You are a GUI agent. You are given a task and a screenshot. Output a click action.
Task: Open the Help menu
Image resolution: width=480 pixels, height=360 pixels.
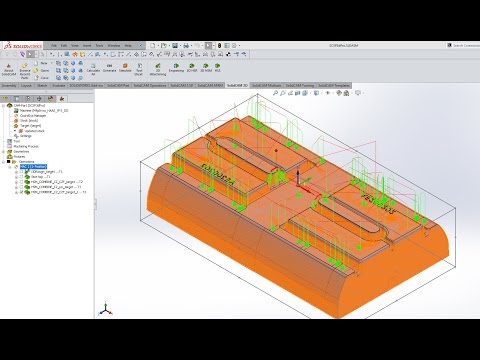tap(128, 46)
